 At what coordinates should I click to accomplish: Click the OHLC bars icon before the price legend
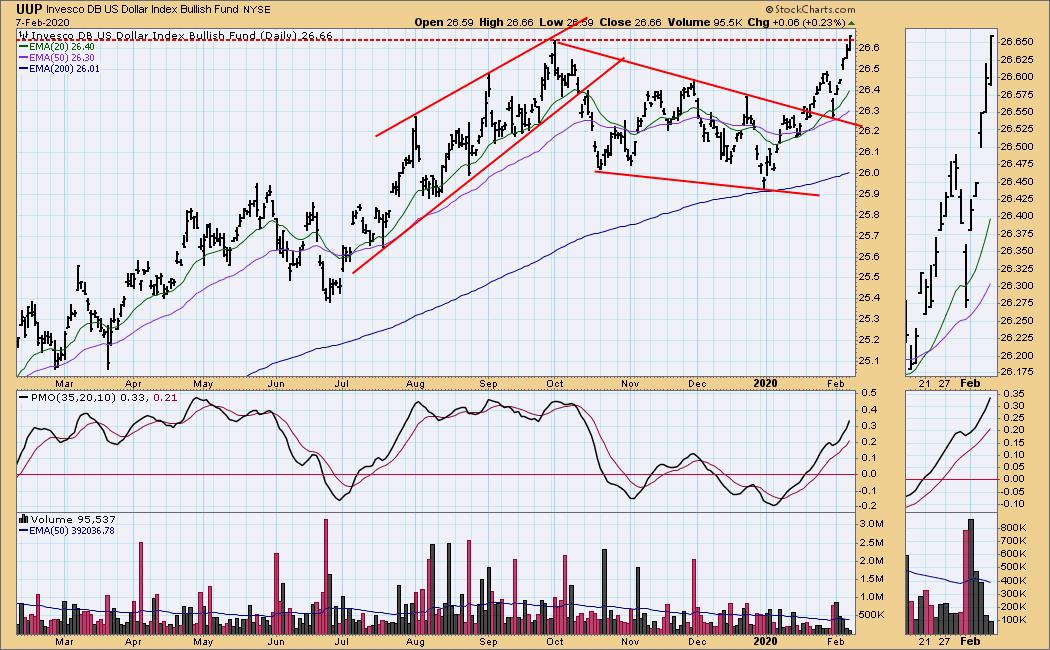24,36
